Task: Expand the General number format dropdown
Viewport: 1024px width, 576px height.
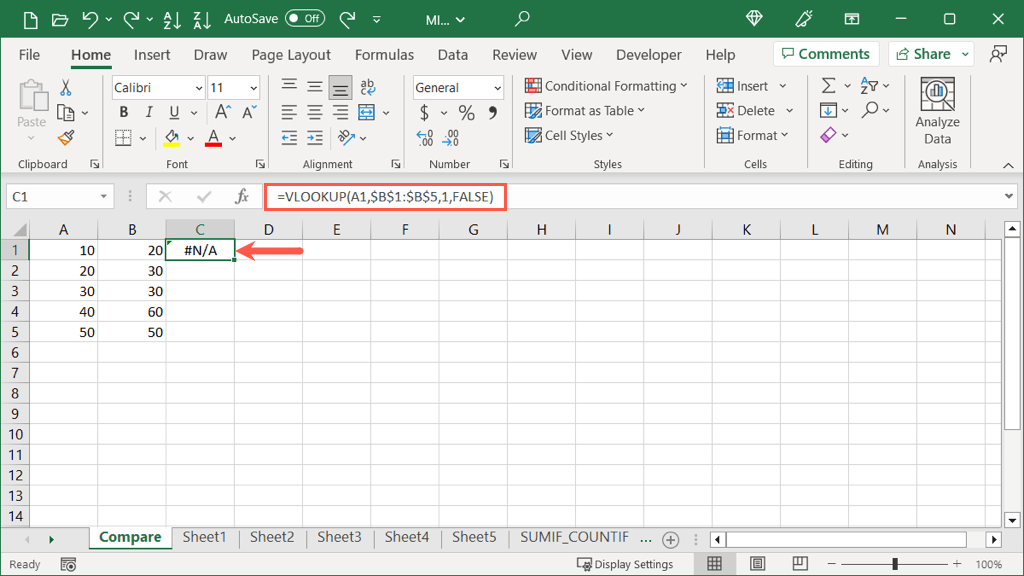Action: pyautogui.click(x=497, y=88)
